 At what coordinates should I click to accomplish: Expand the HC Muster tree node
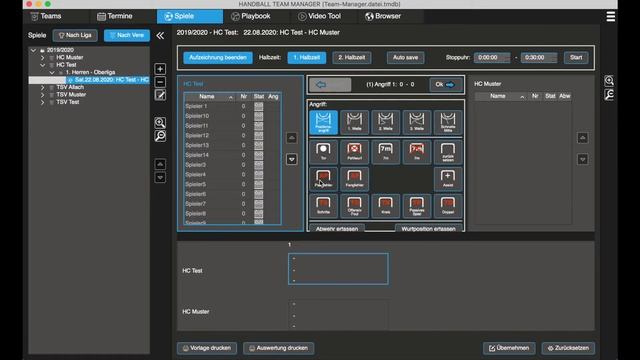point(42,58)
